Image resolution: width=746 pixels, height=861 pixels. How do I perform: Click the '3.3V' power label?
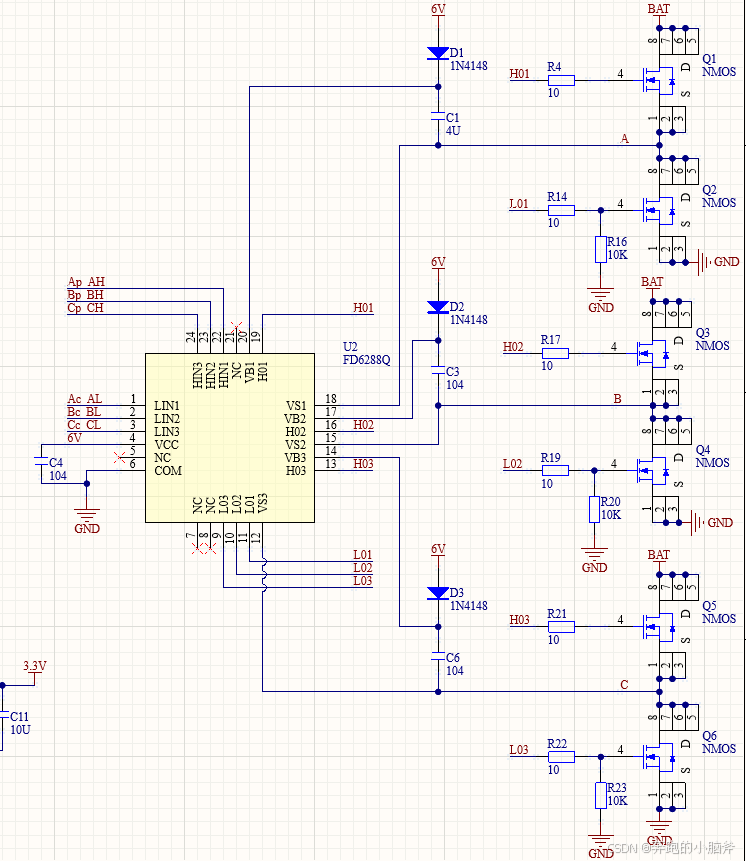click(x=35, y=666)
